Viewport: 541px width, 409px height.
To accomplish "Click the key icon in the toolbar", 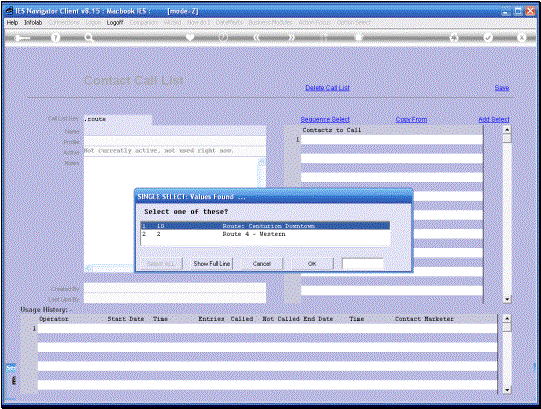I will [x=22, y=38].
